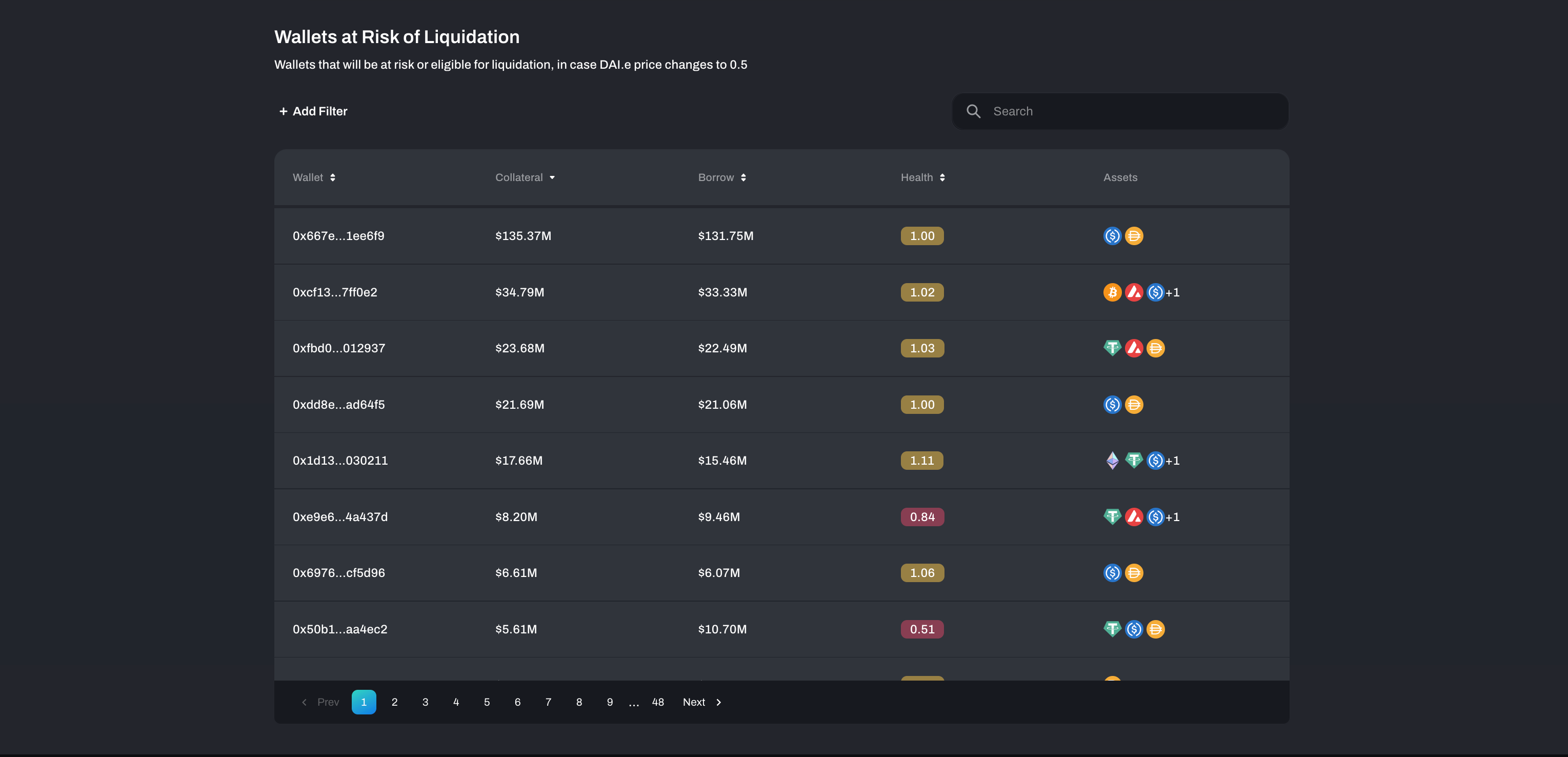The width and height of the screenshot is (1568, 757).
Task: Click Bitcoin icon in 0xcf13...7ff0e2 row
Action: (1112, 292)
